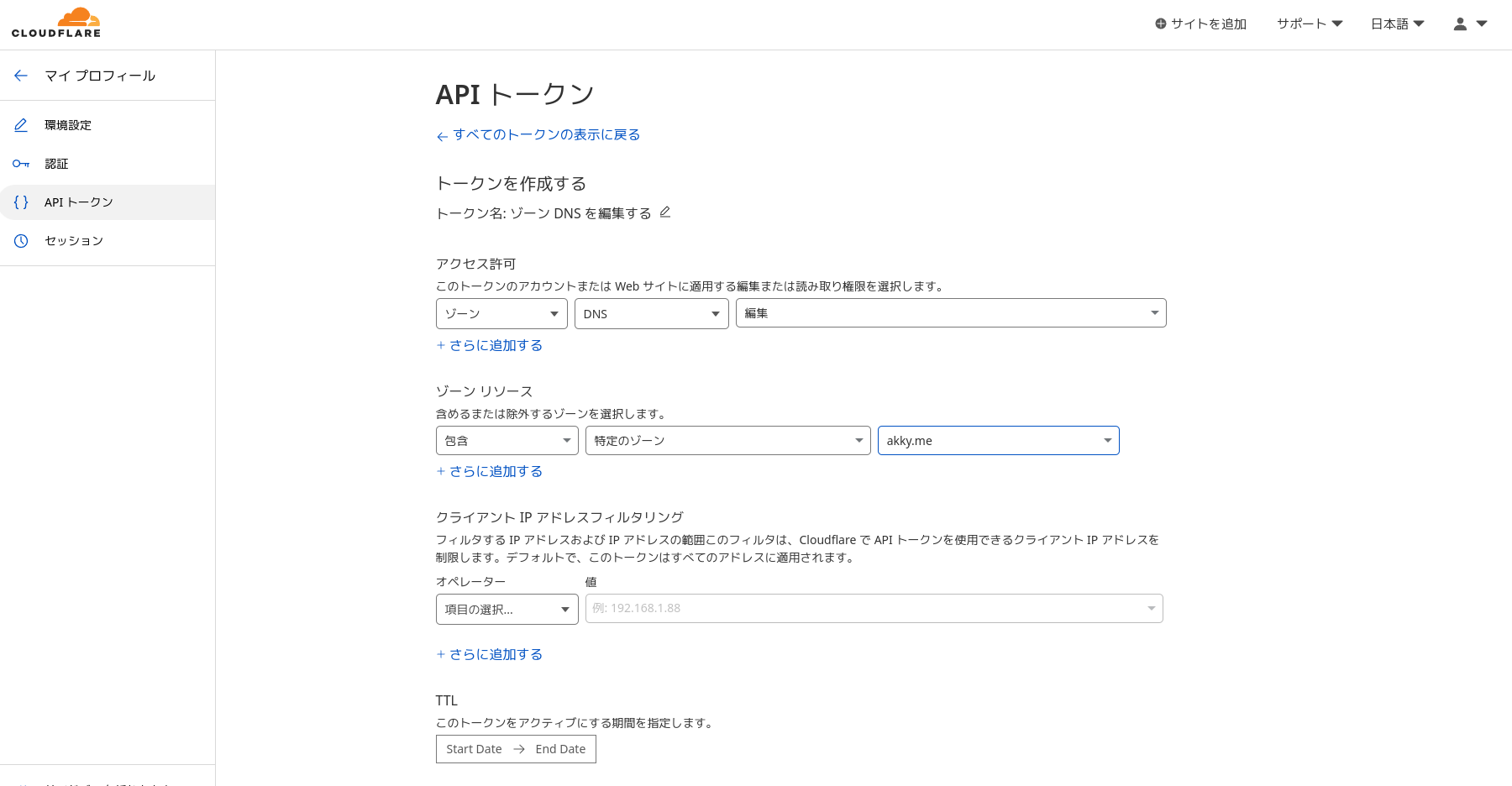
Task: Click the back arrow beside マイ プロフィール
Action: (x=21, y=76)
